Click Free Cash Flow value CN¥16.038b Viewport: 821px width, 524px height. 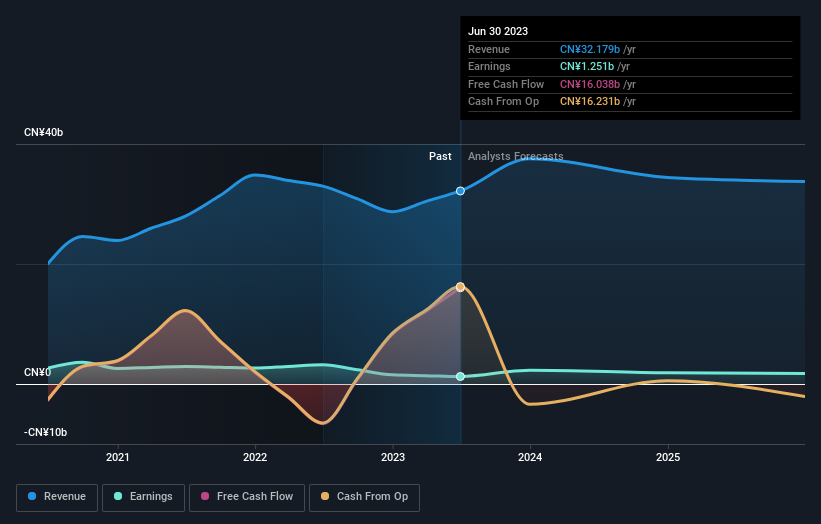(x=590, y=84)
